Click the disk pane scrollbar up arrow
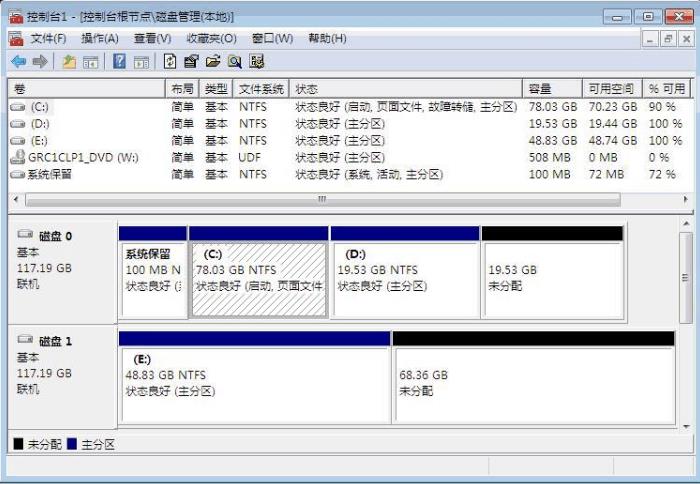This screenshot has width=700, height=484. tap(686, 223)
